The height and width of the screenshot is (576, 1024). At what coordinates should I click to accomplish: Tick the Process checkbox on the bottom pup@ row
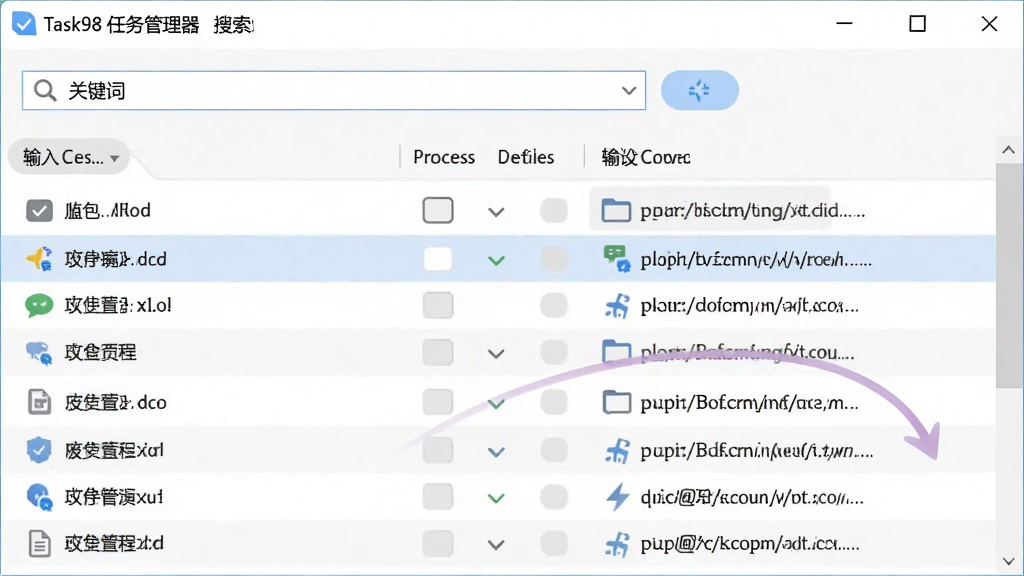pos(438,543)
